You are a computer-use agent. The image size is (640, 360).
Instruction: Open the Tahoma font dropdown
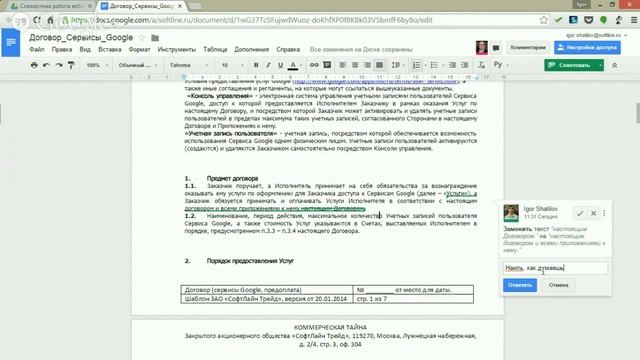click(x=189, y=65)
